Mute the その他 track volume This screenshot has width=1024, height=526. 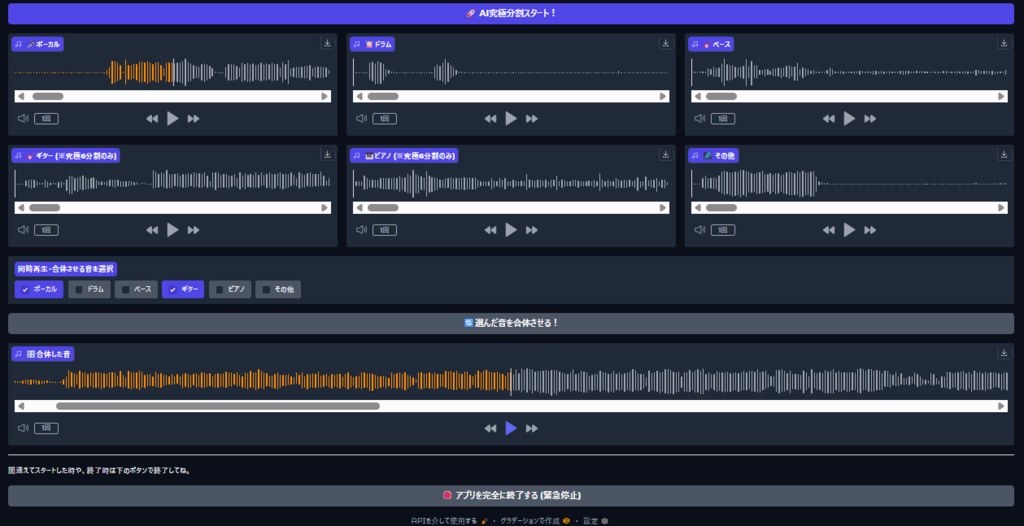point(699,229)
